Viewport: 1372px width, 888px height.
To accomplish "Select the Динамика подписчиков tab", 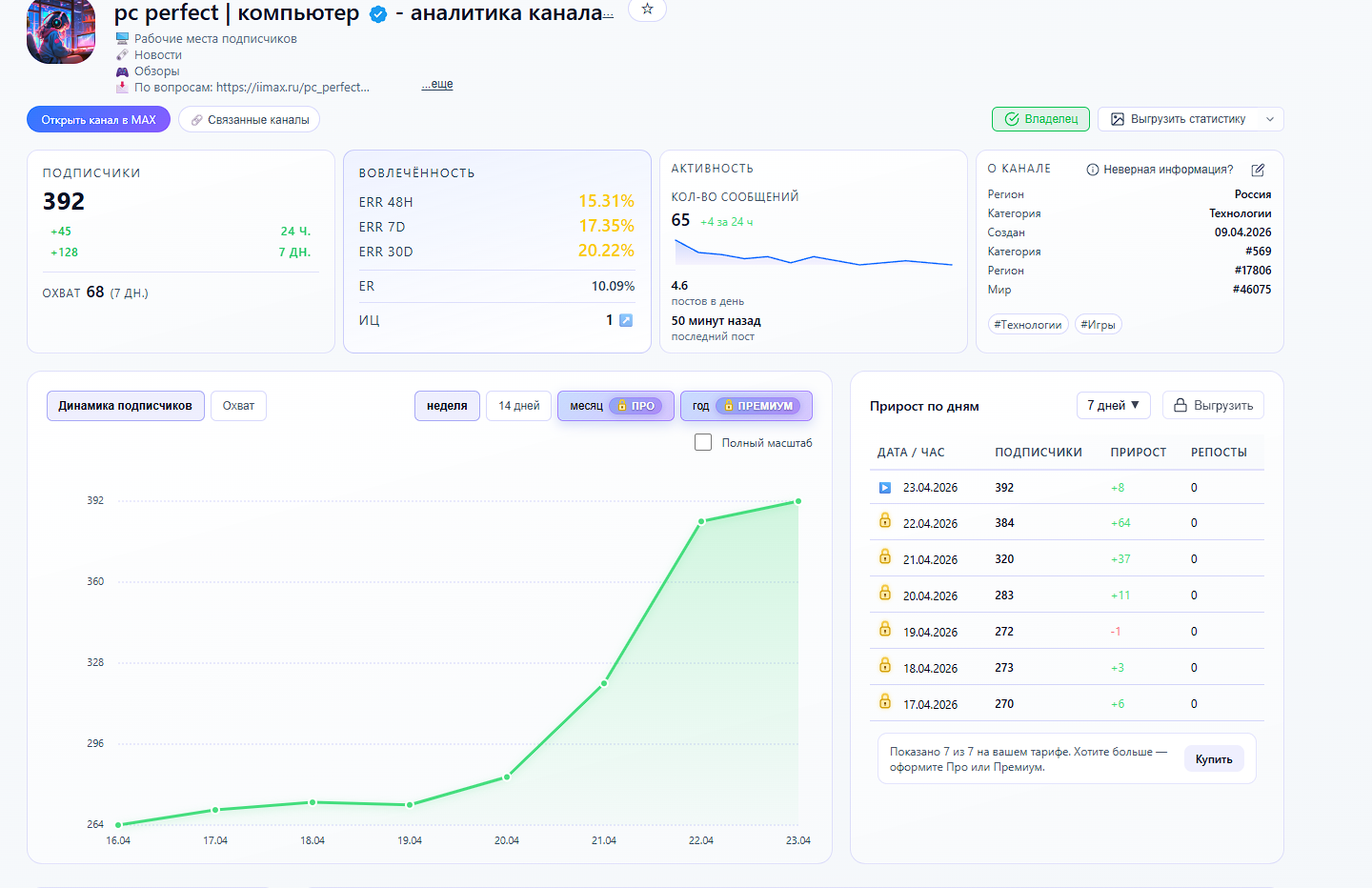I will 125,406.
